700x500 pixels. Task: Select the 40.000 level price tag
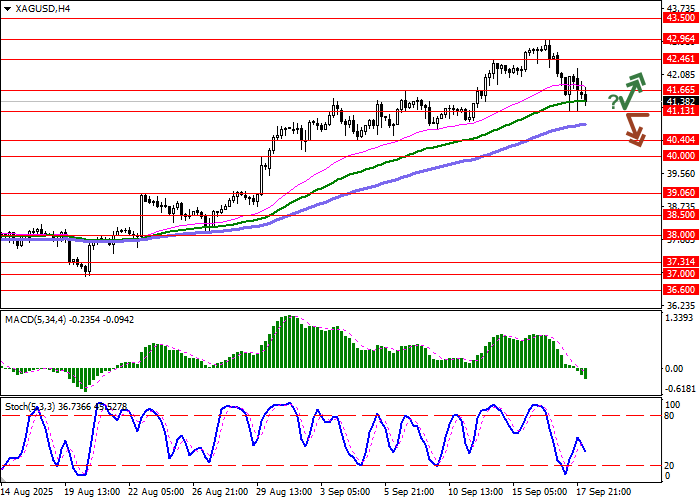680,156
